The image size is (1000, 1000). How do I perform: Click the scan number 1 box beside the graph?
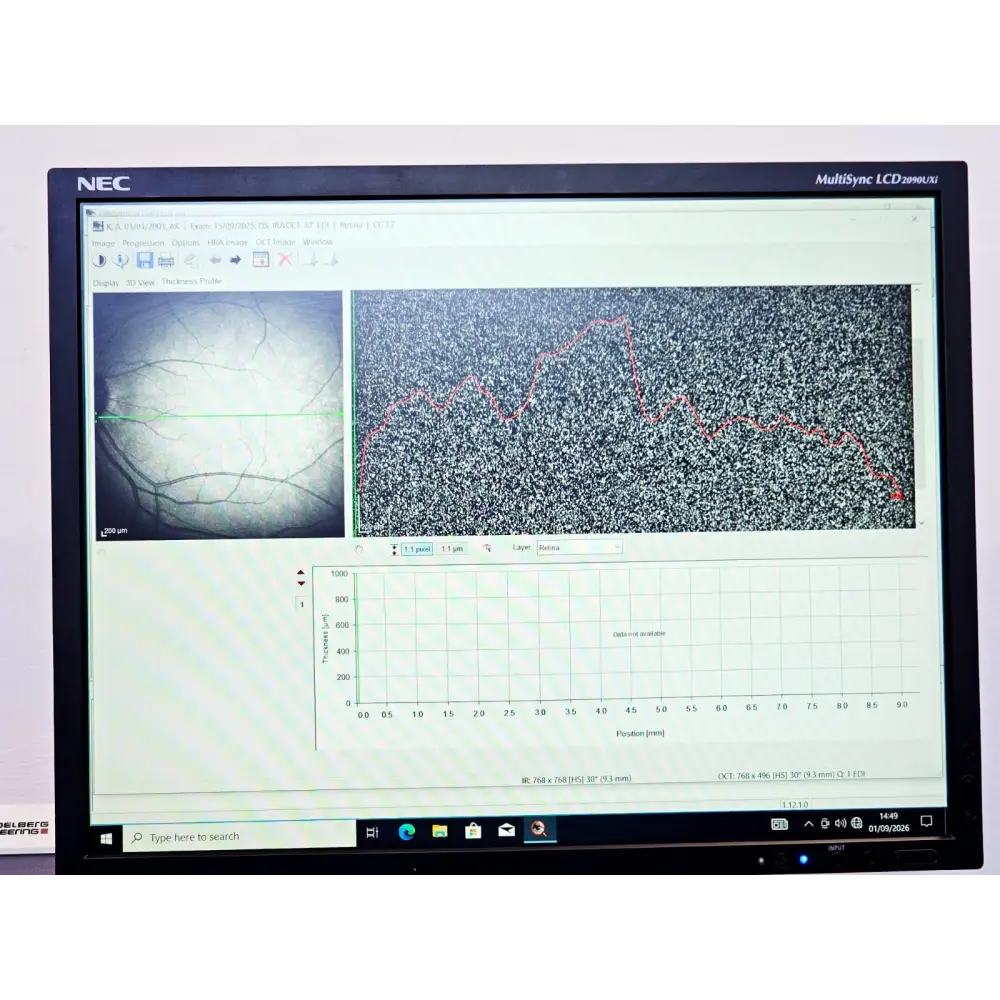pos(302,604)
